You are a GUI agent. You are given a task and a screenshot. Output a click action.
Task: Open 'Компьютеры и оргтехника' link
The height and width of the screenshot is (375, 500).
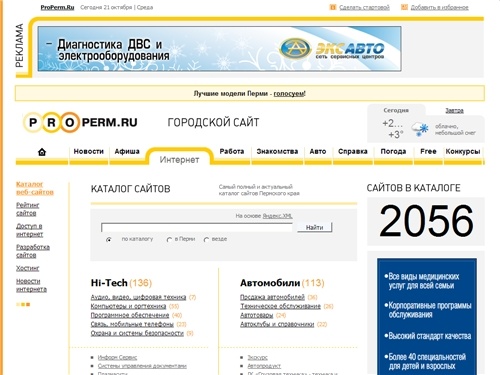[128, 306]
